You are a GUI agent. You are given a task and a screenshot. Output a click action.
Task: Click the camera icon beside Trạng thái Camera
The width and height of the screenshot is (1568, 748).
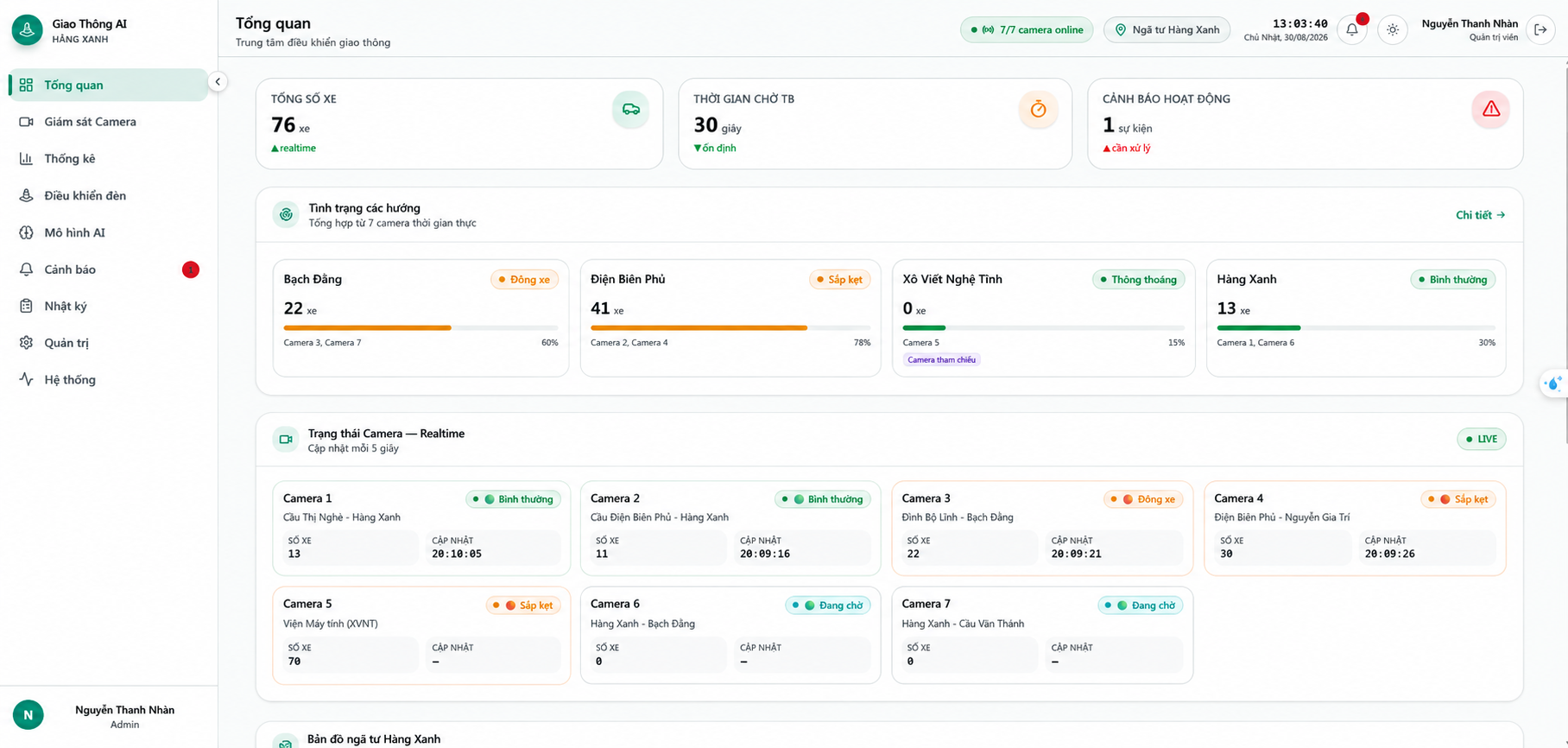point(286,440)
